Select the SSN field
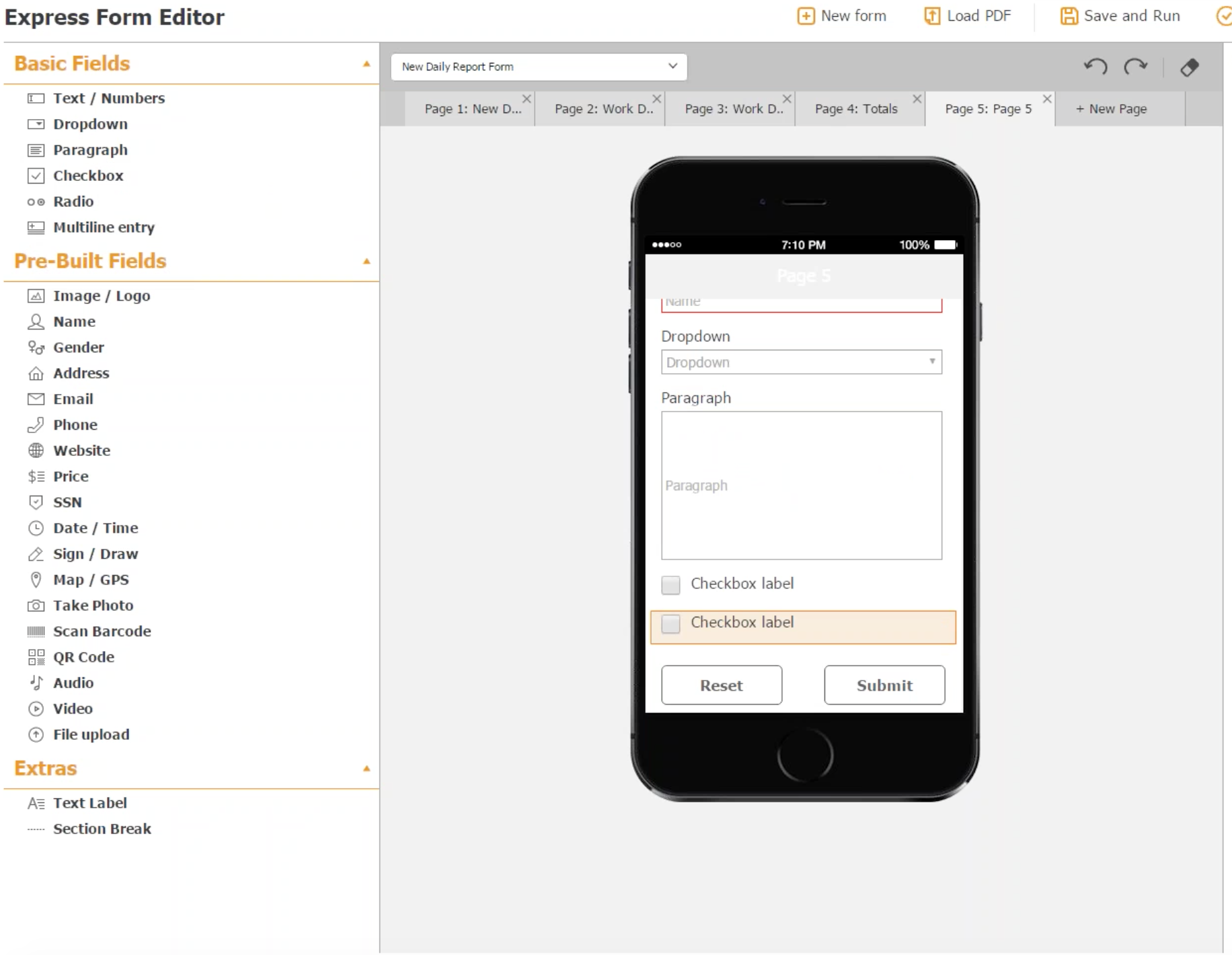The image size is (1232, 955). (x=67, y=502)
